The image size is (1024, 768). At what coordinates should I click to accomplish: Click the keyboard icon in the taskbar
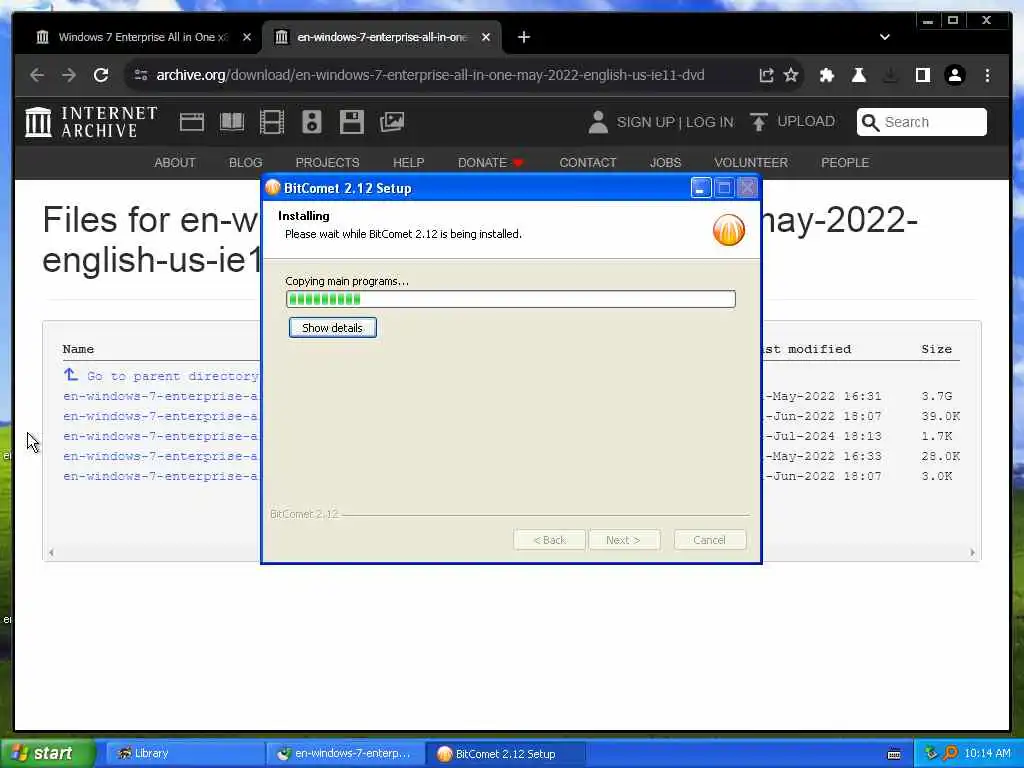[894, 754]
